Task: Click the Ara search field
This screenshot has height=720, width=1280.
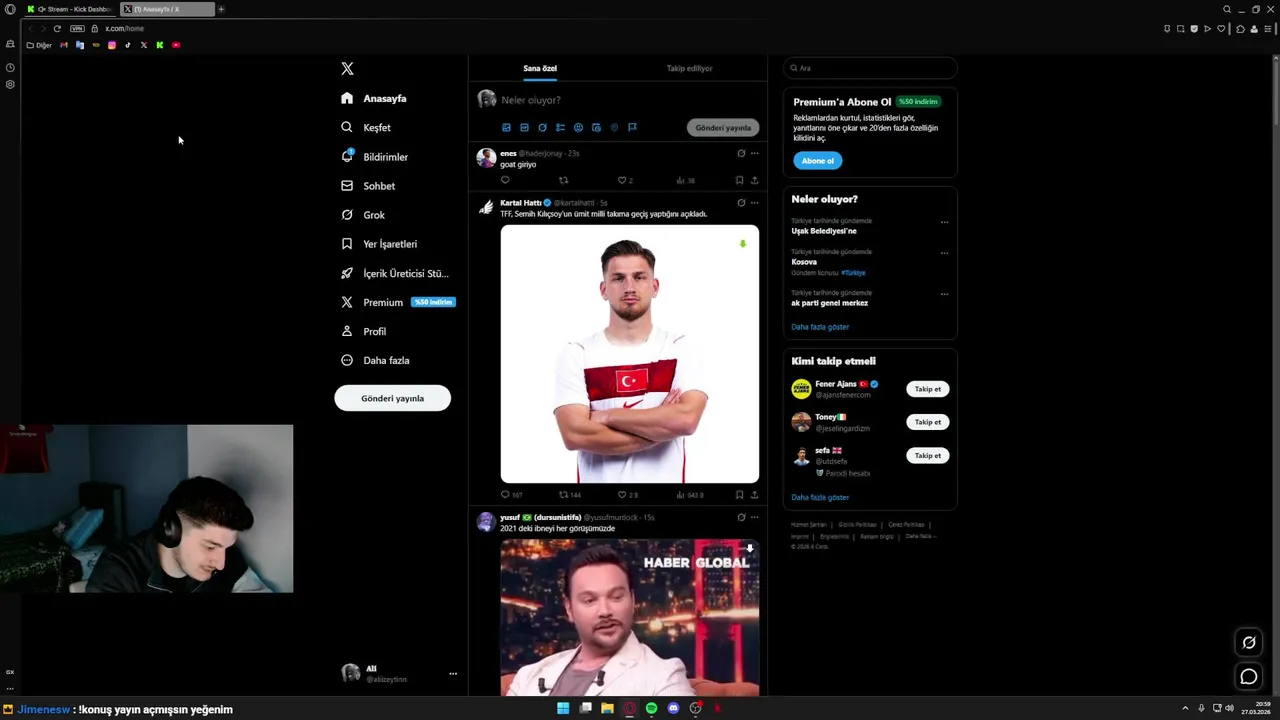Action: [870, 68]
